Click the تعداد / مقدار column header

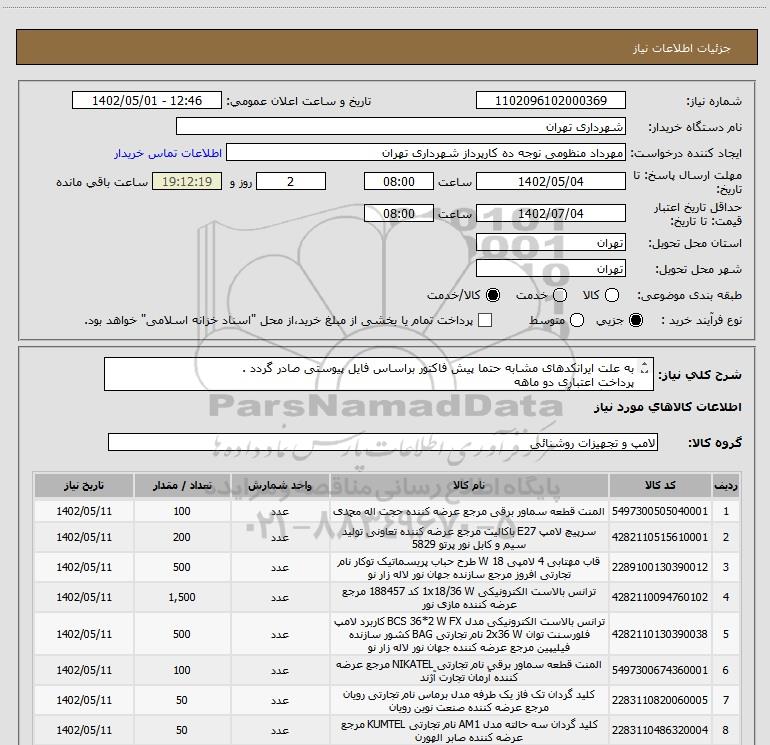click(x=182, y=485)
